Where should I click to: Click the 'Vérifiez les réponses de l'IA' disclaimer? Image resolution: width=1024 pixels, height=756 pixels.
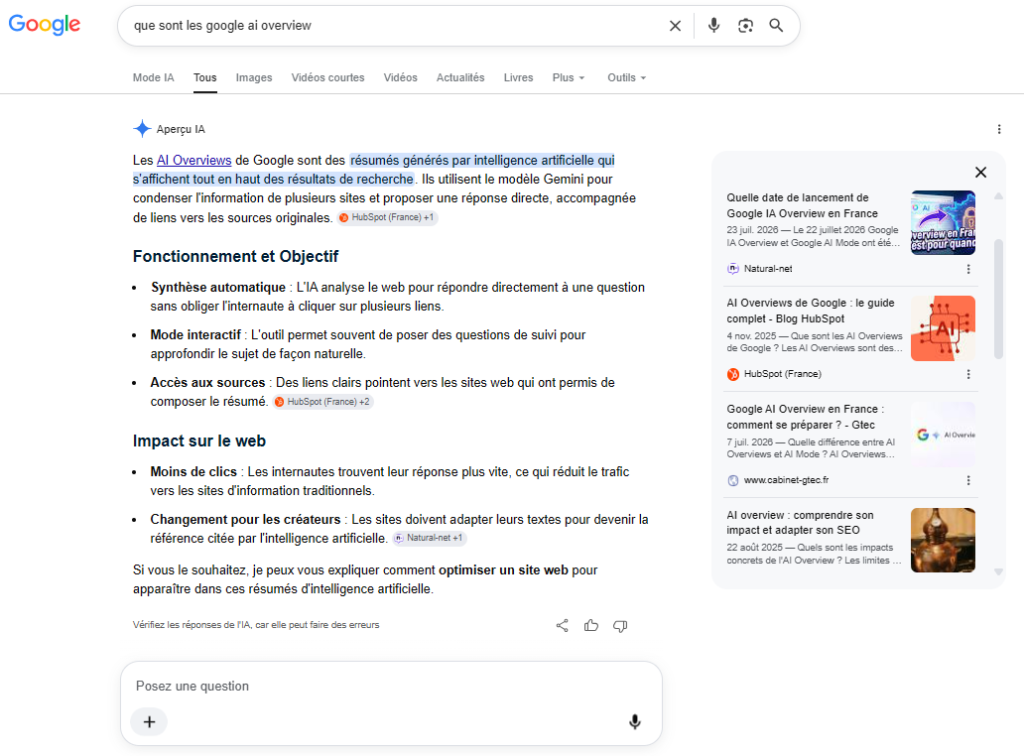[x=256, y=625]
